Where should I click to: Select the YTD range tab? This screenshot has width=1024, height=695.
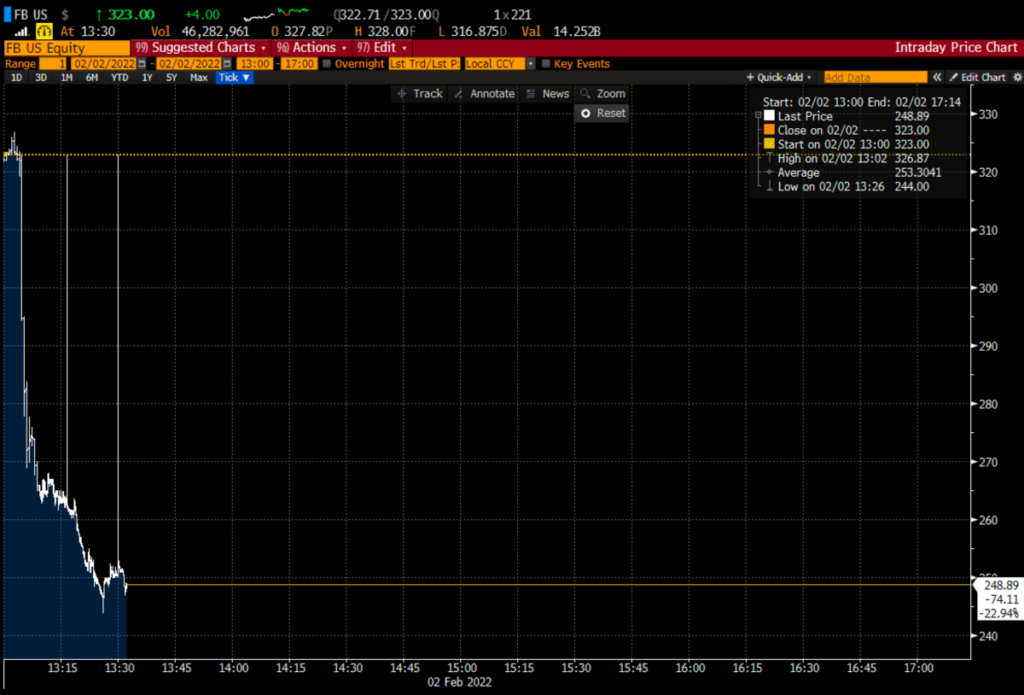point(119,78)
